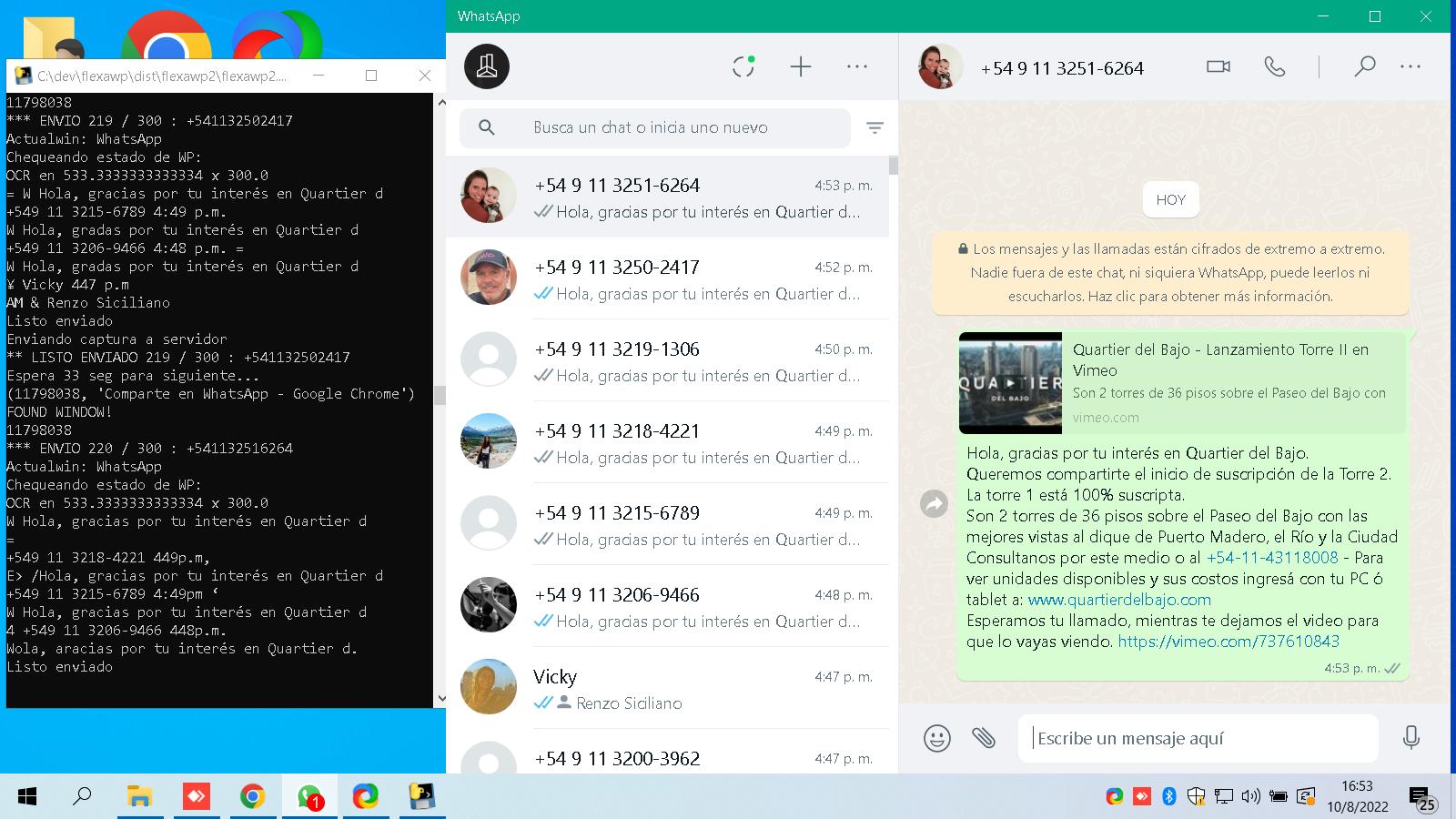The height and width of the screenshot is (819, 1456).
Task: Open contact profile picture in chat header
Action: 941,66
